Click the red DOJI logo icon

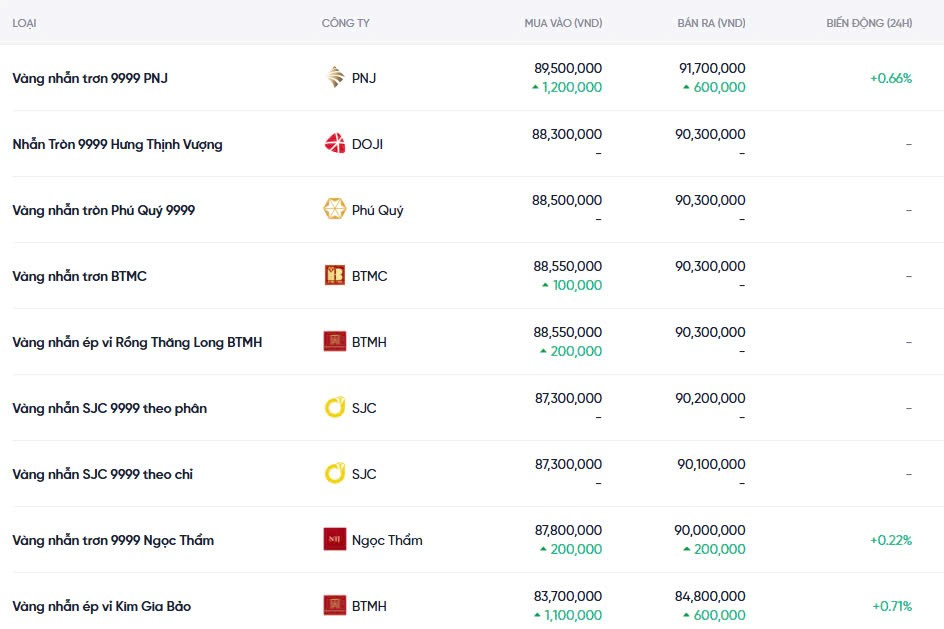335,144
